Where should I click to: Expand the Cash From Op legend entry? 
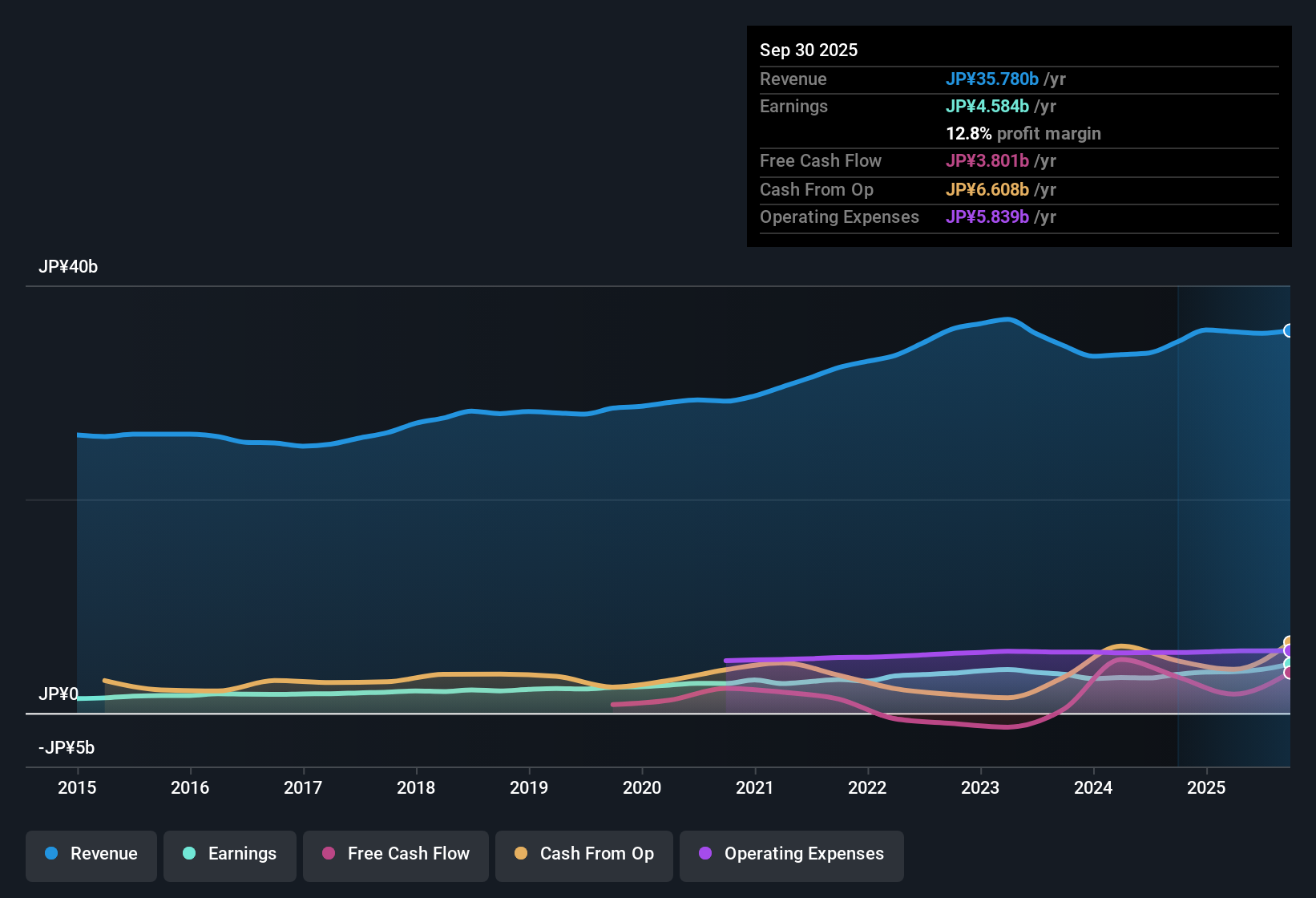pos(583,854)
